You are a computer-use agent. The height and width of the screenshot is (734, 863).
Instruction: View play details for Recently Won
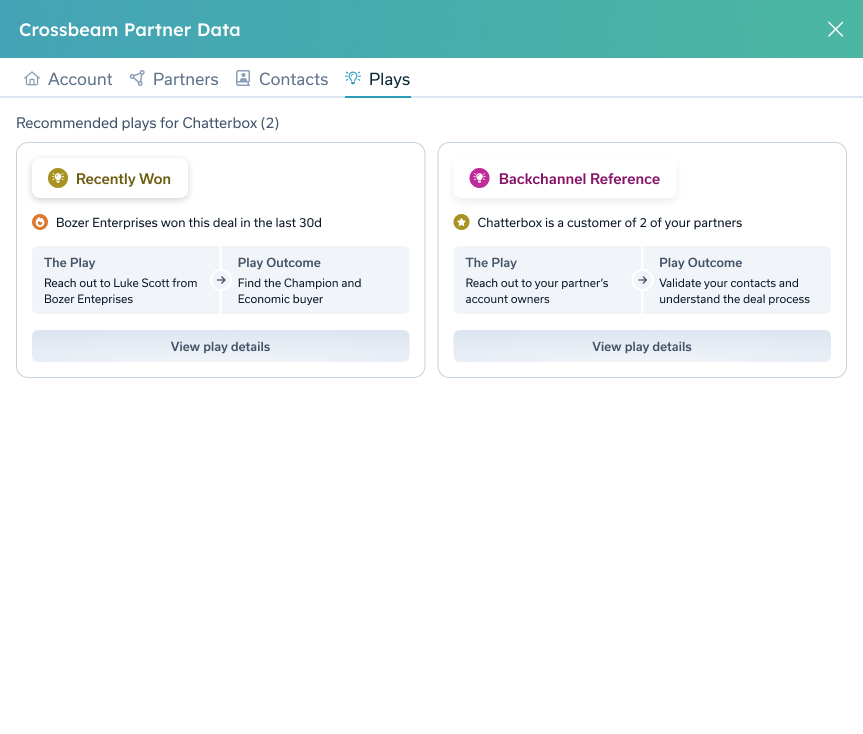[x=220, y=346]
